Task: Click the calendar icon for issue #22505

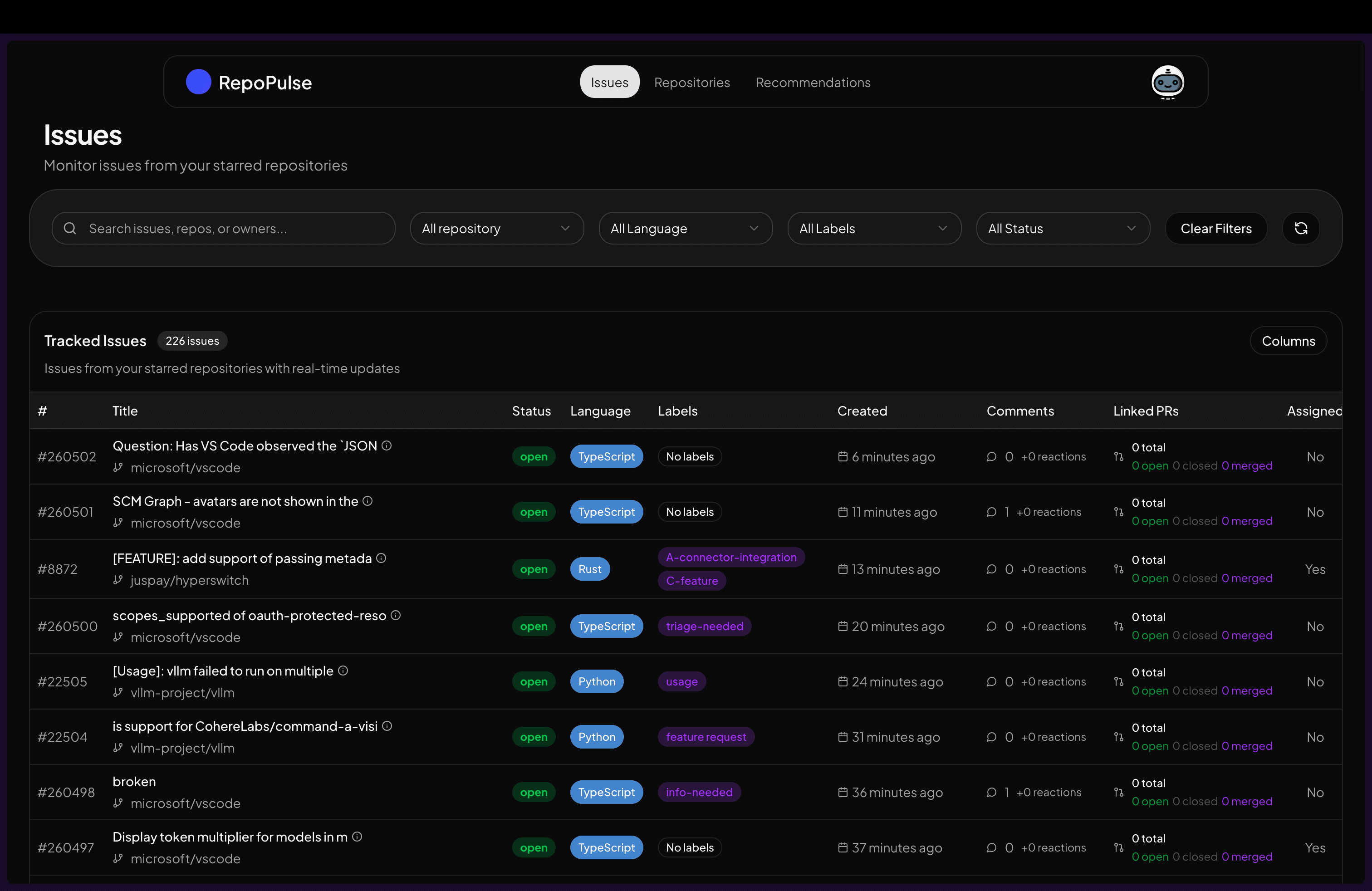Action: coord(842,682)
